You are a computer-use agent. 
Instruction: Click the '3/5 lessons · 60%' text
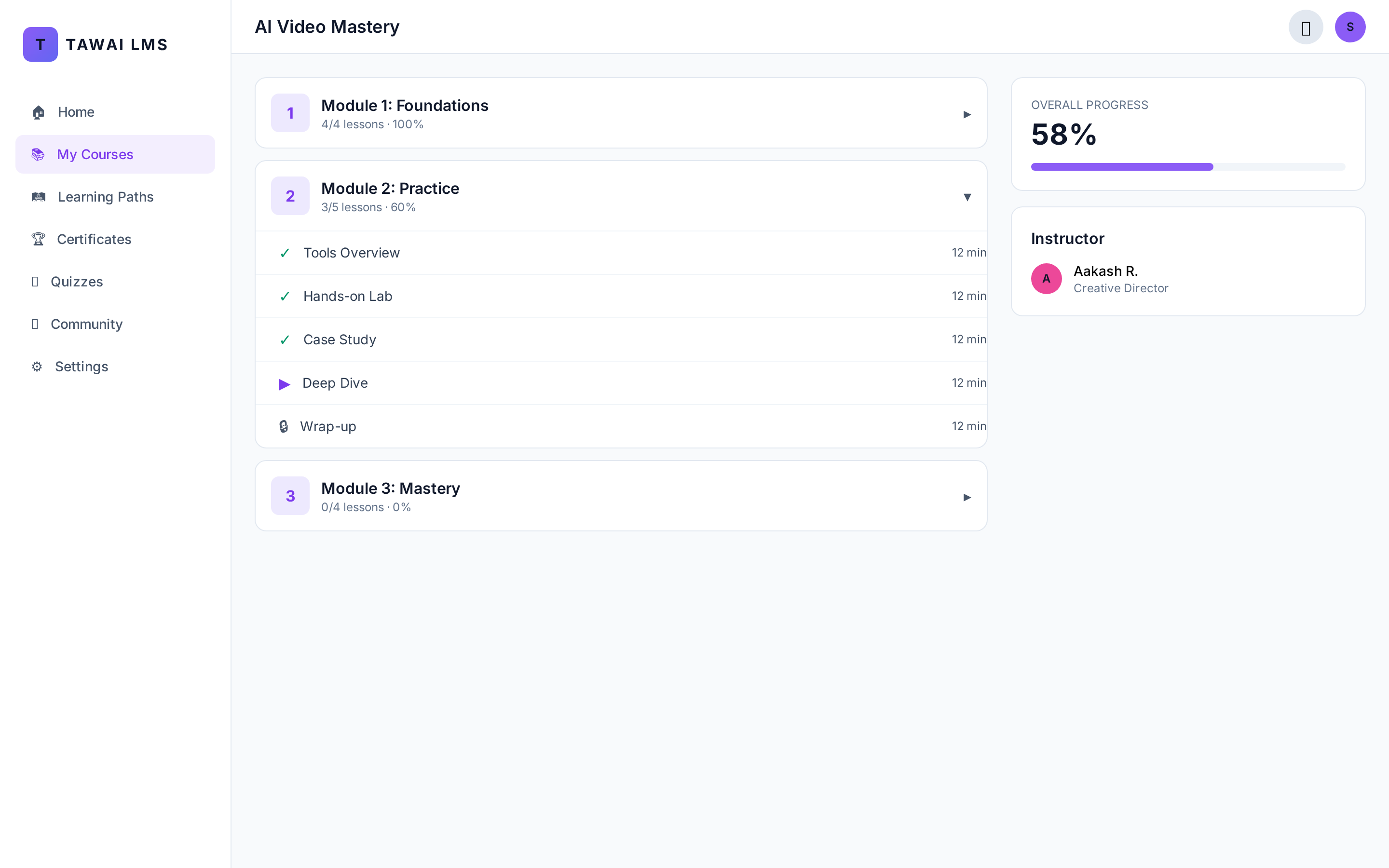368,207
